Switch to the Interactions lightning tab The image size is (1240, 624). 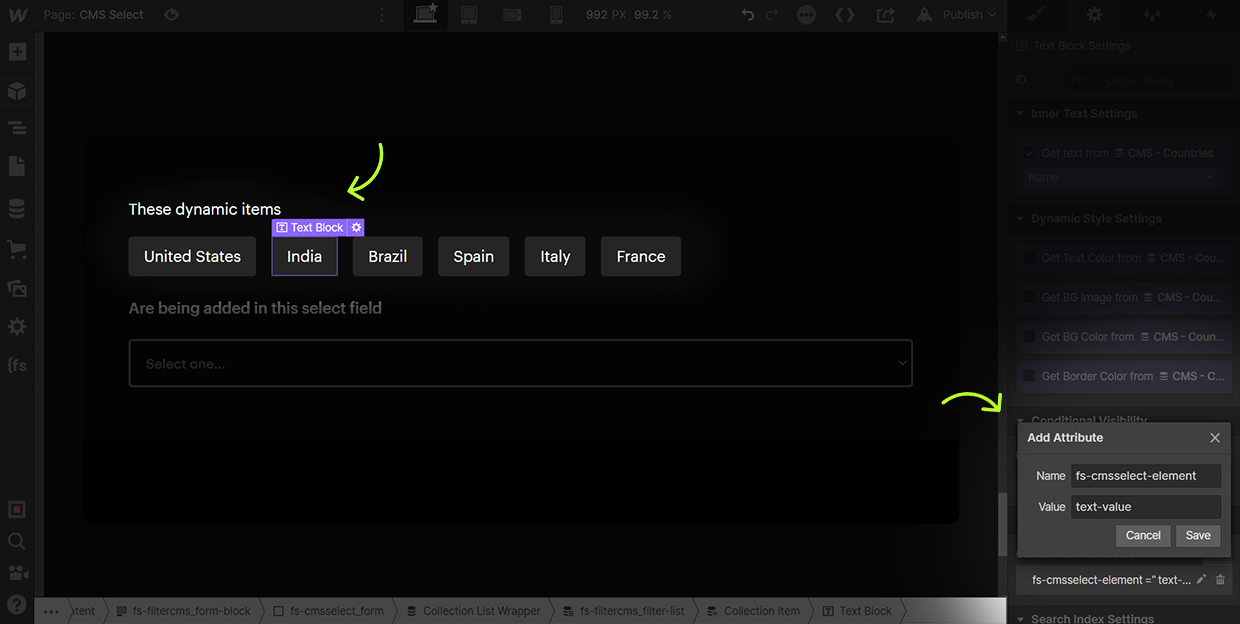pos(1211,15)
